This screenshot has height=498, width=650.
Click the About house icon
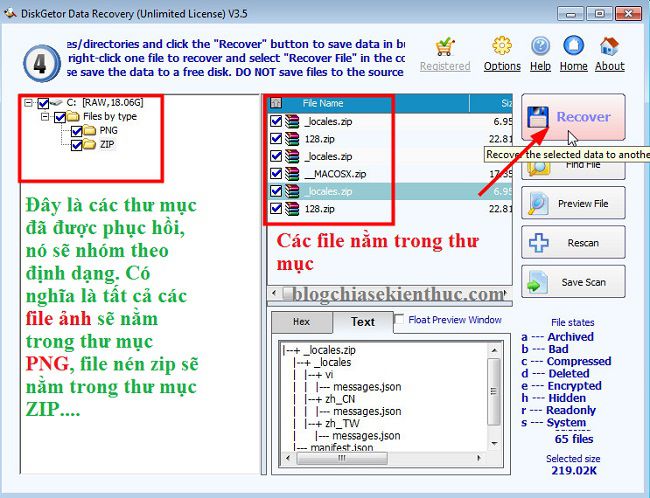[609, 46]
